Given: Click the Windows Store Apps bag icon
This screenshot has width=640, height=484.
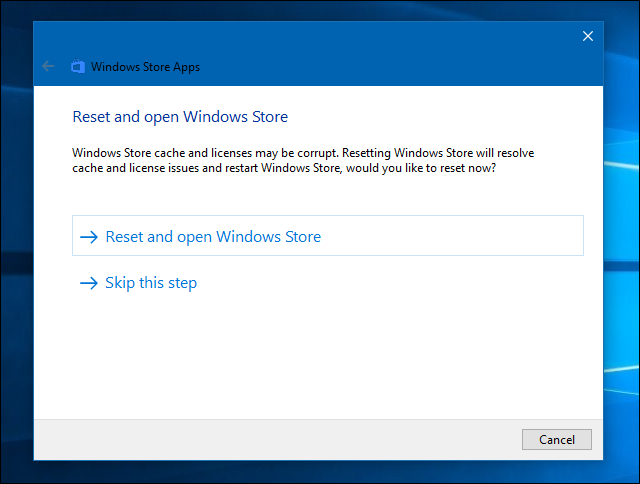Looking at the screenshot, I should click(78, 67).
